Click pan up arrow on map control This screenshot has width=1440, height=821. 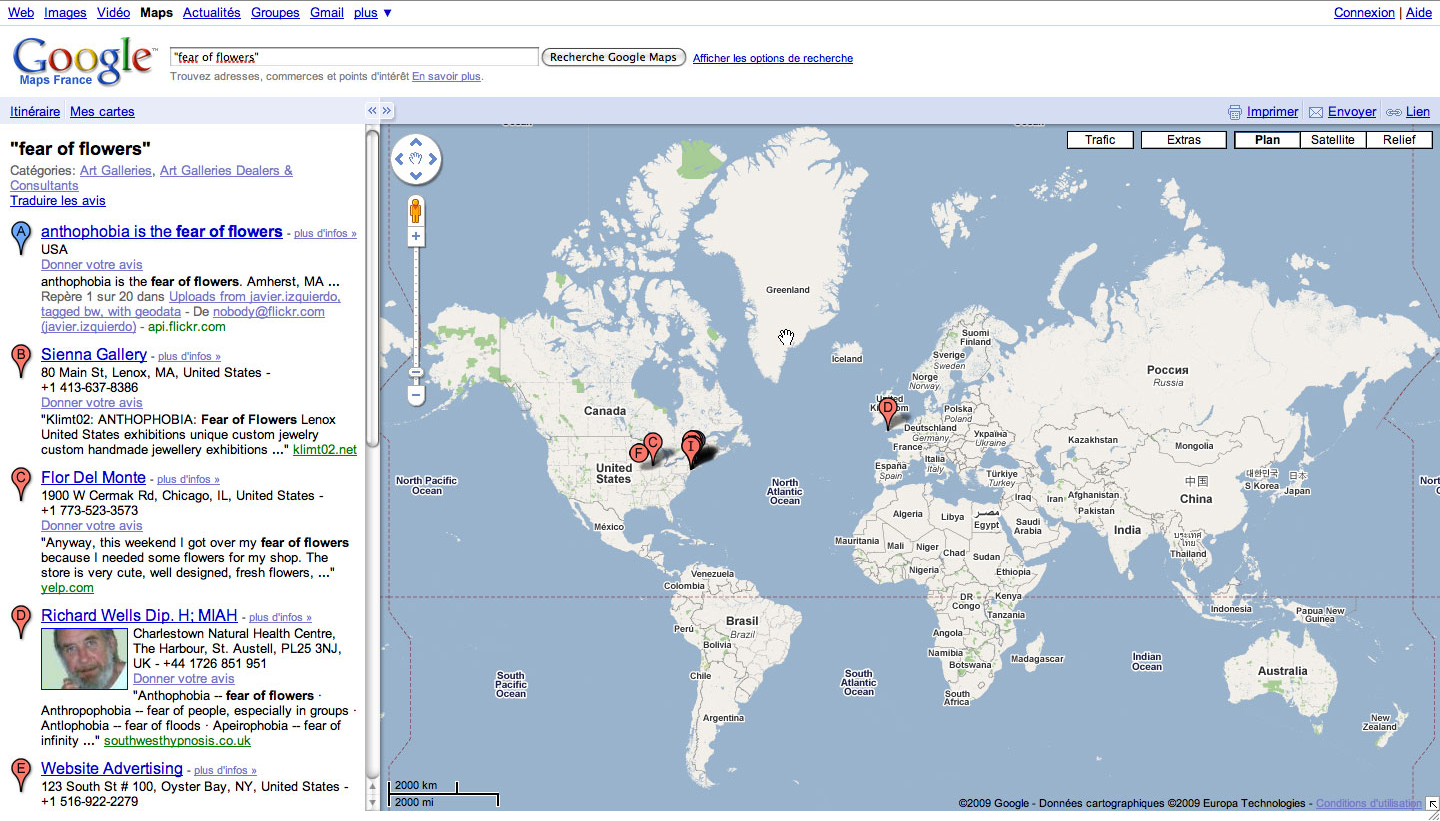click(x=416, y=143)
